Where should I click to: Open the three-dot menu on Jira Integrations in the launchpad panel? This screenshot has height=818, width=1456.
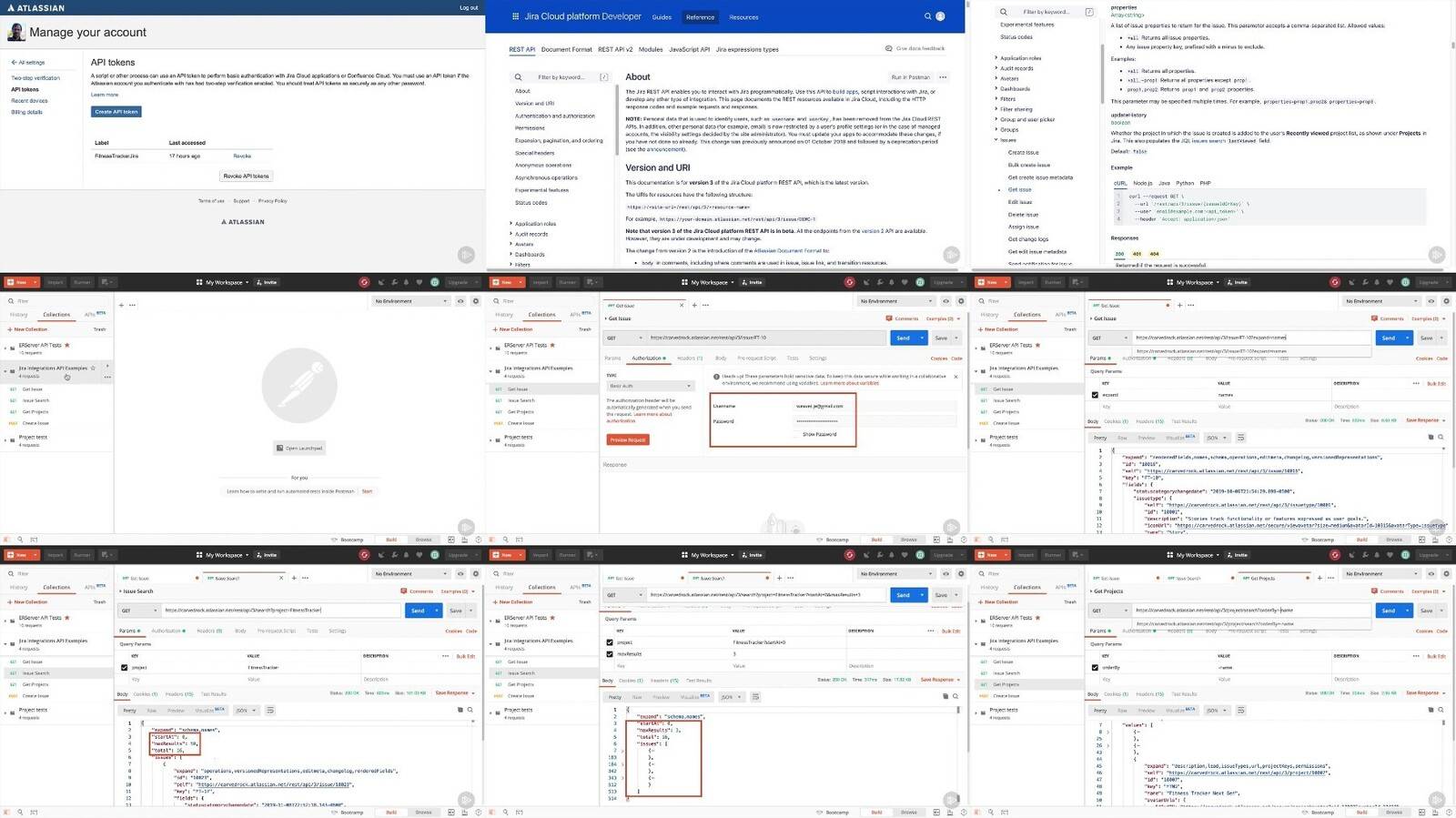tap(107, 377)
